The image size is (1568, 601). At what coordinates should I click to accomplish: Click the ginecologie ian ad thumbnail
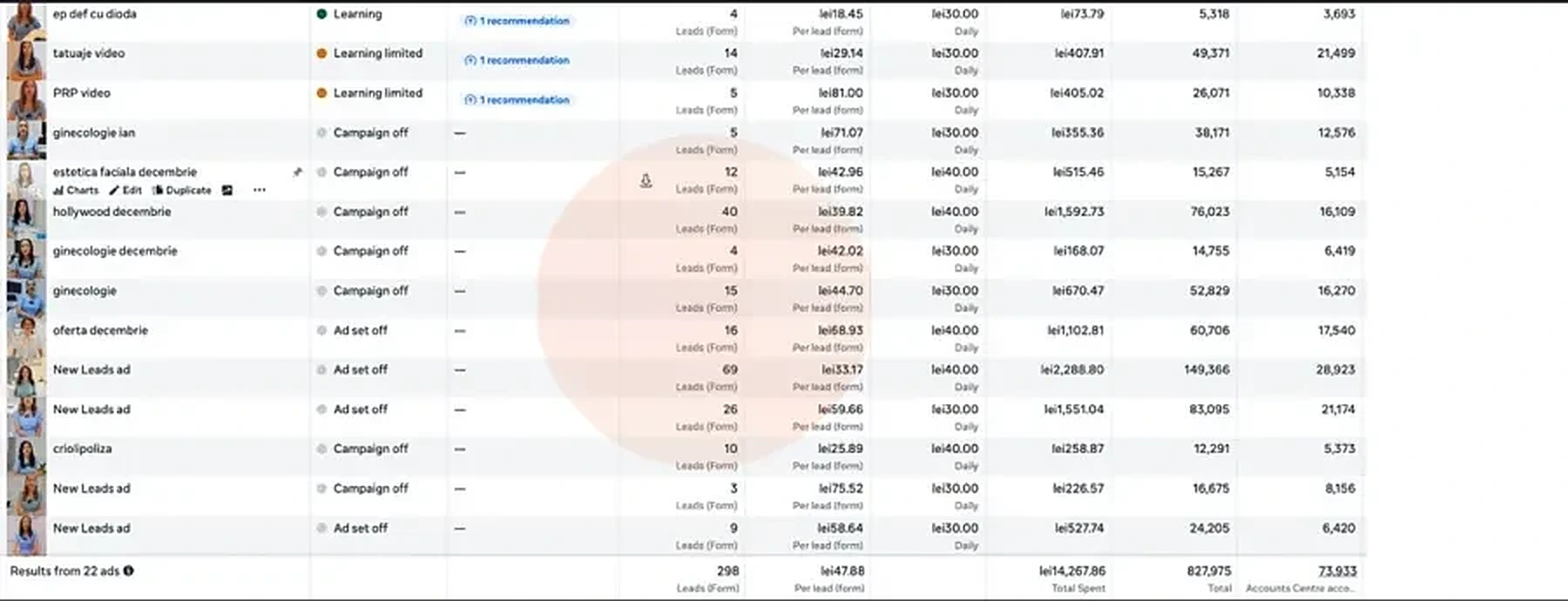point(26,140)
